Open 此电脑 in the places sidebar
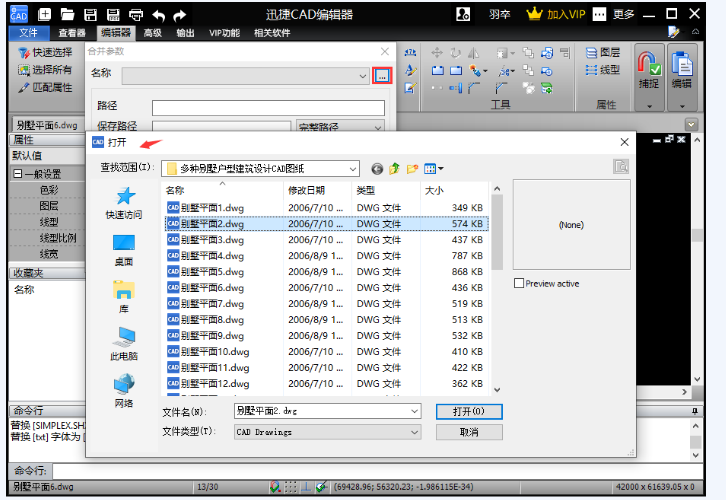 pyautogui.click(x=124, y=344)
